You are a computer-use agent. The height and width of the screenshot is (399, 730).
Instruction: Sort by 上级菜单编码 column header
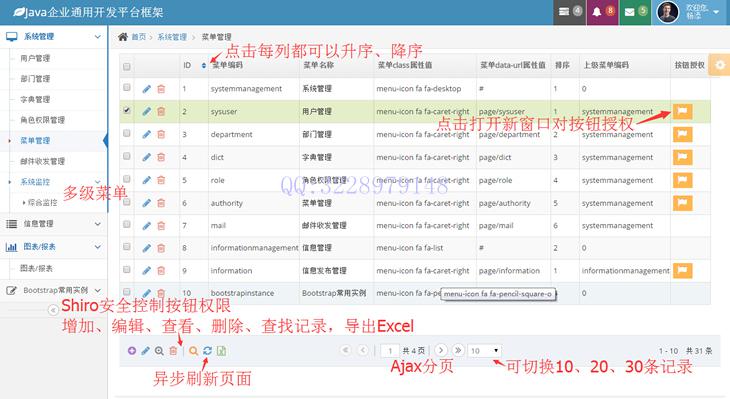(x=606, y=65)
